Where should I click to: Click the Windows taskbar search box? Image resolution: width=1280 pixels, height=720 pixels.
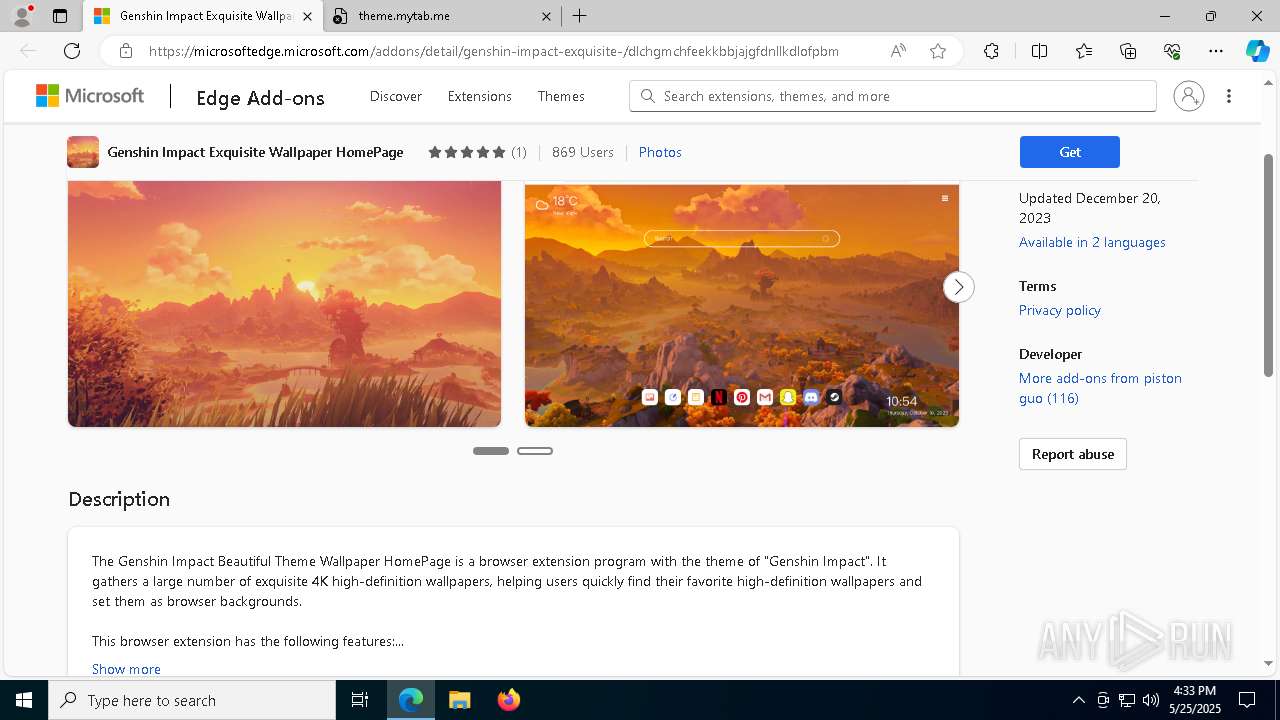click(192, 700)
